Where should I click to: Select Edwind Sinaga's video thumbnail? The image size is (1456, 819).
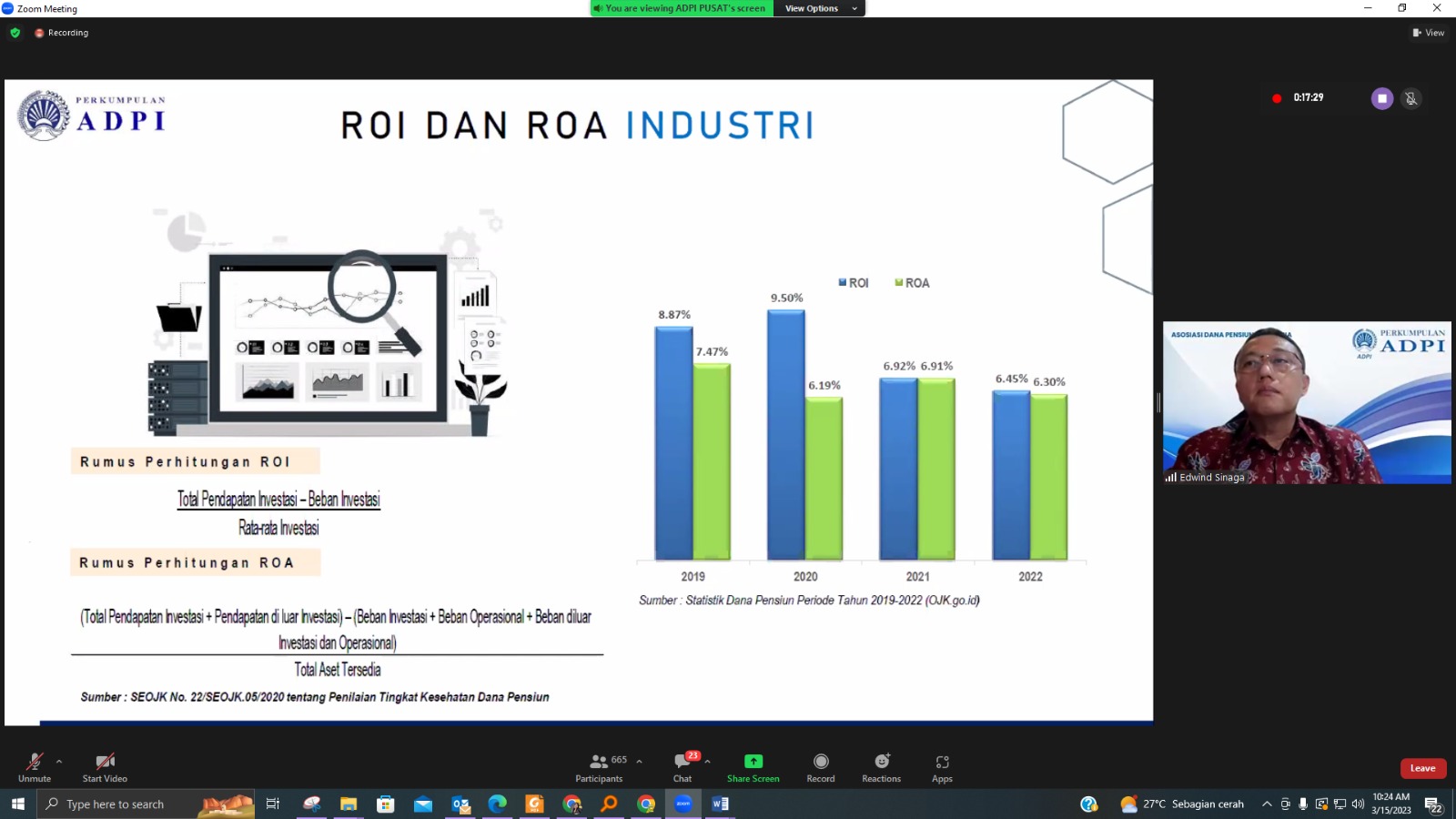1307,402
